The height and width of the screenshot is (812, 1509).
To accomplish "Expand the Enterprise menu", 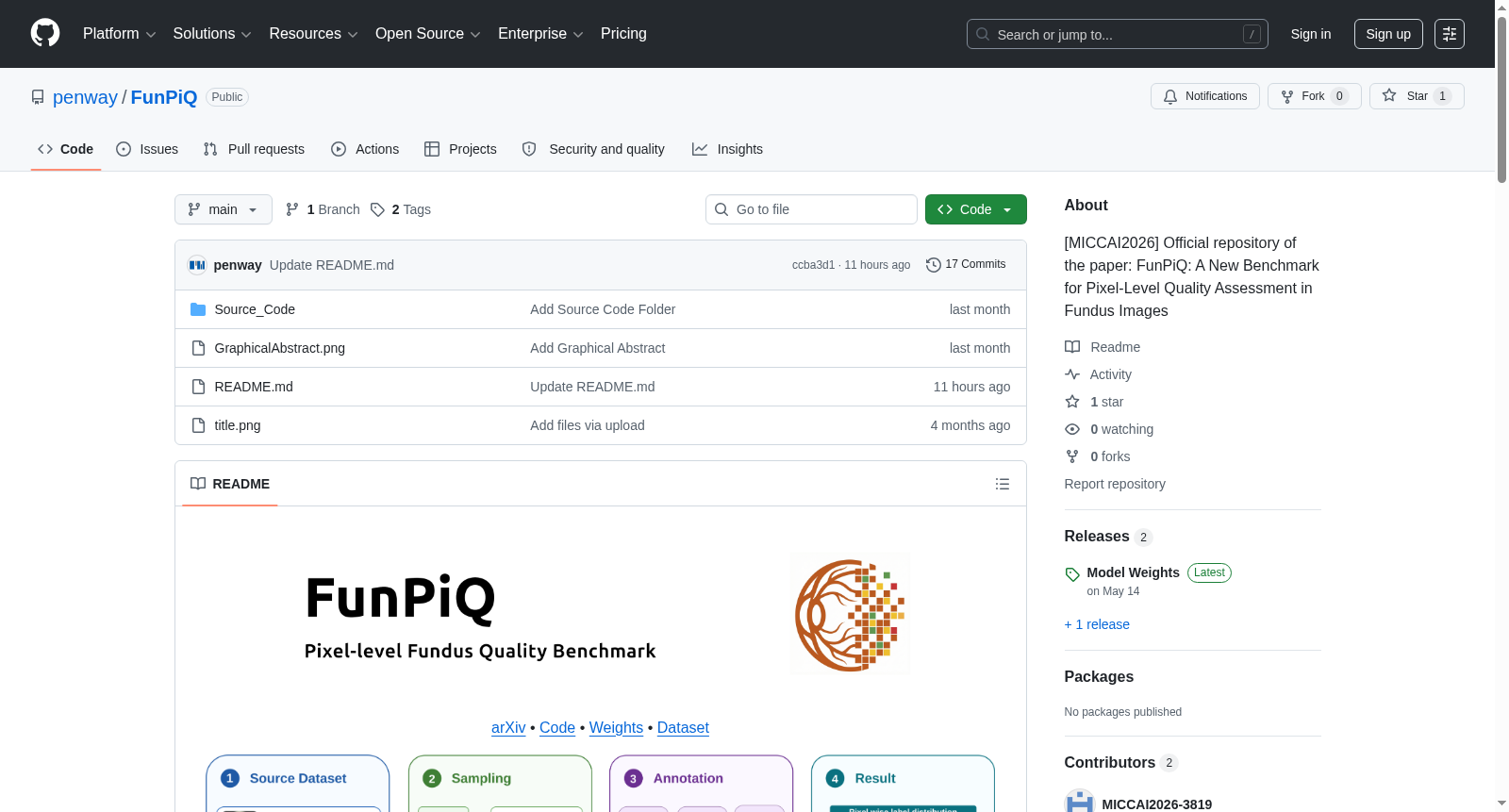I will (x=540, y=34).
